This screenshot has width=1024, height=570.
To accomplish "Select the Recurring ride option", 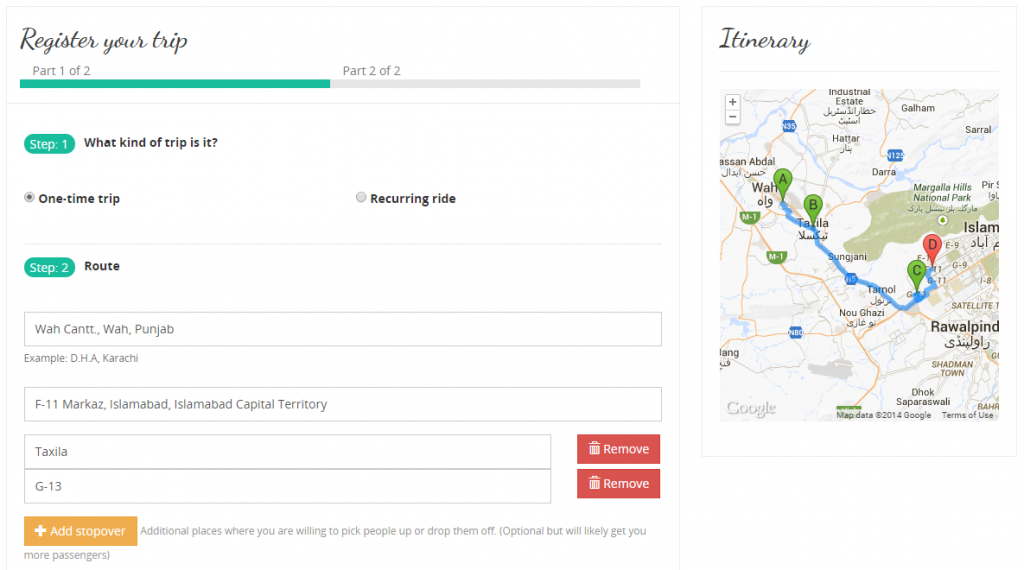I will tap(361, 198).
